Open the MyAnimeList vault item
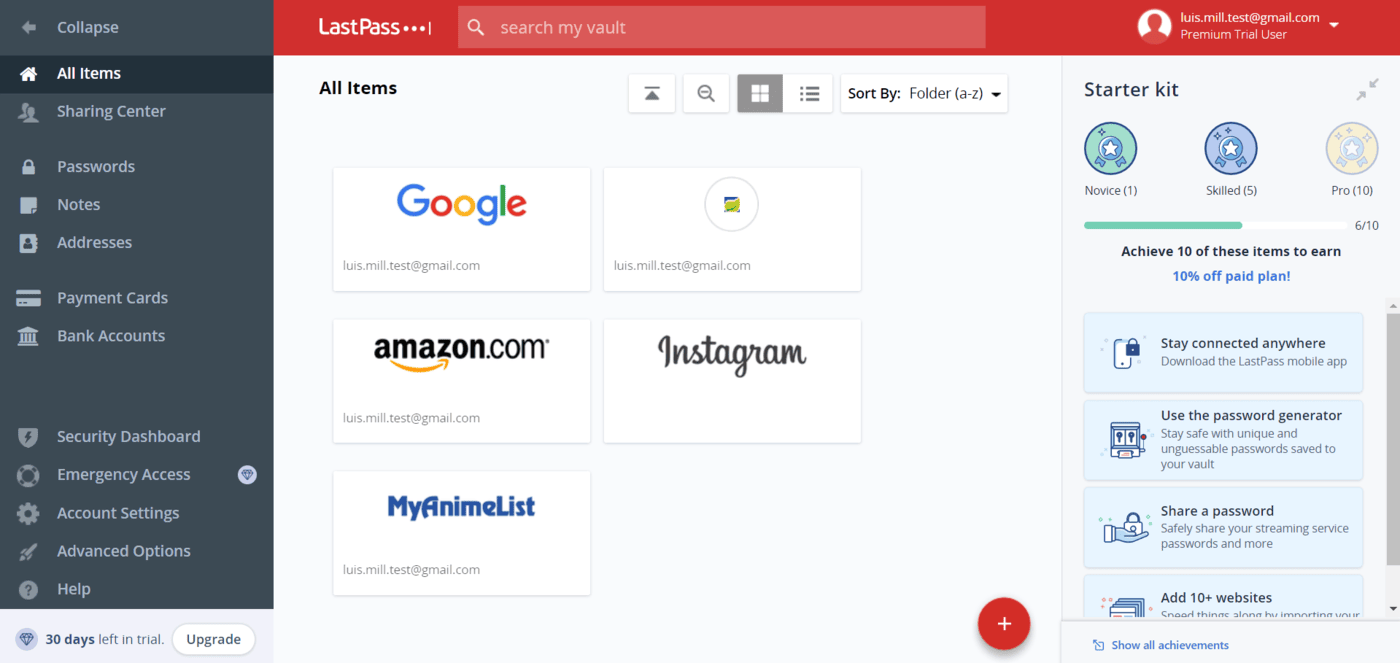 462,533
